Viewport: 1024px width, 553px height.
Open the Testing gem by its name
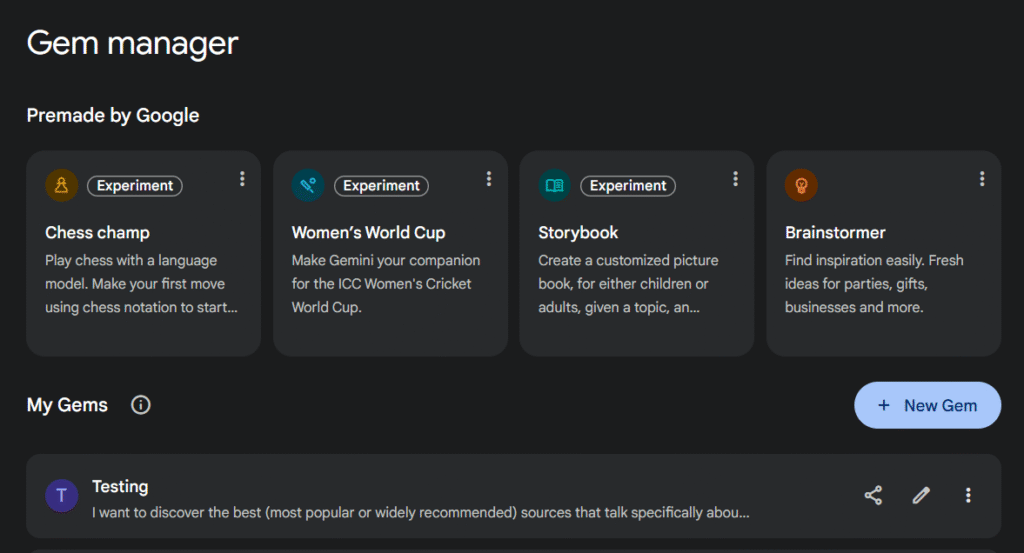pos(120,486)
